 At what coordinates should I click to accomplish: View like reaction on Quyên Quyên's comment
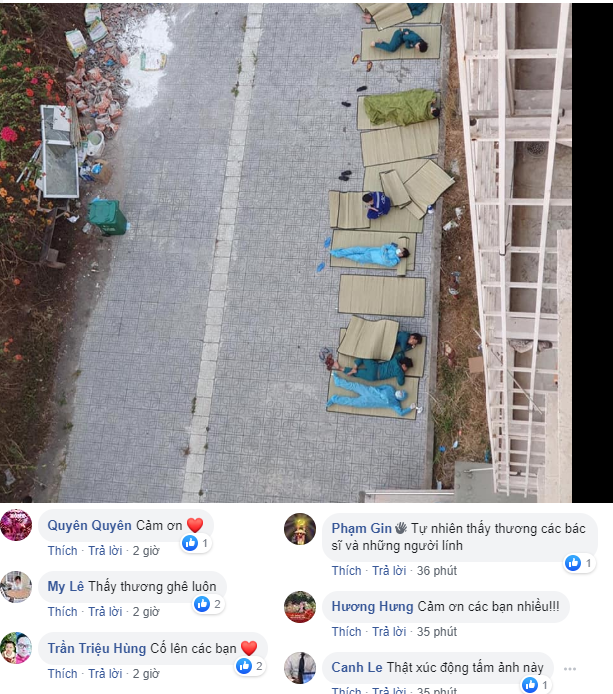(196, 543)
